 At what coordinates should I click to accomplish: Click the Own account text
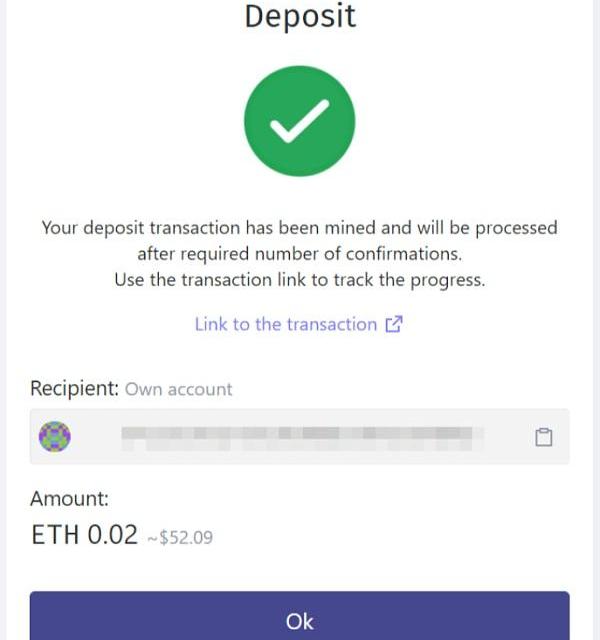tap(178, 389)
